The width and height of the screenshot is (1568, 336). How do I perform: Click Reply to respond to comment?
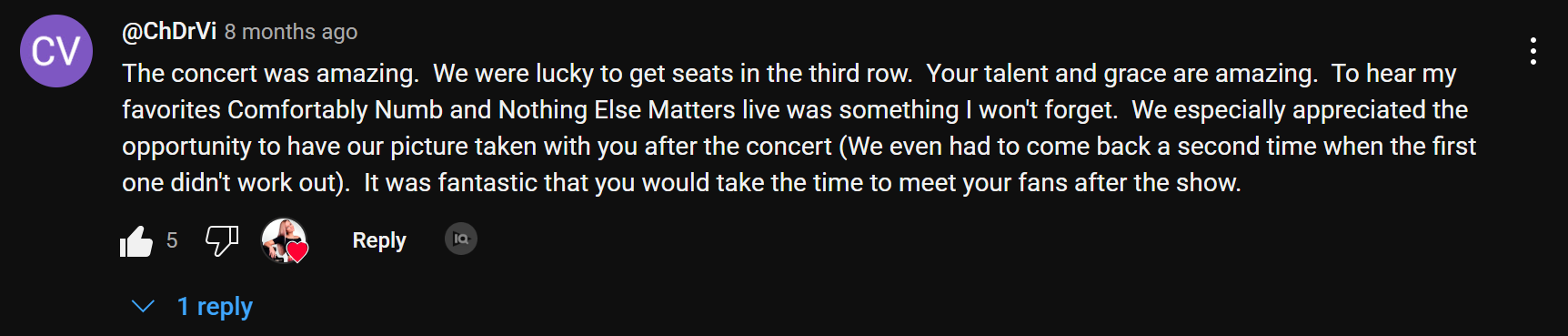379,240
